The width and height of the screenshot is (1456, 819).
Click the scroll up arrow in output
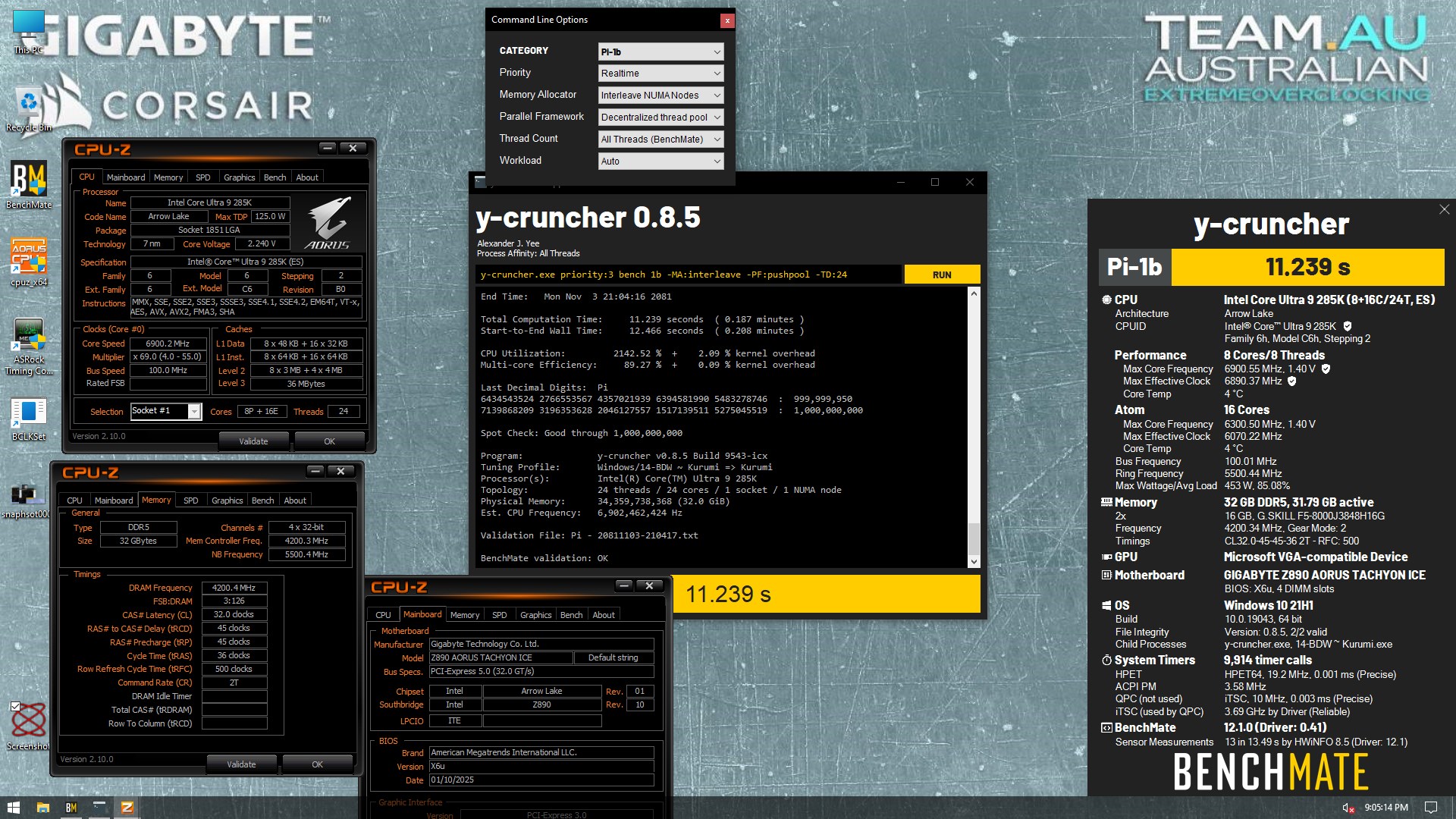(974, 293)
